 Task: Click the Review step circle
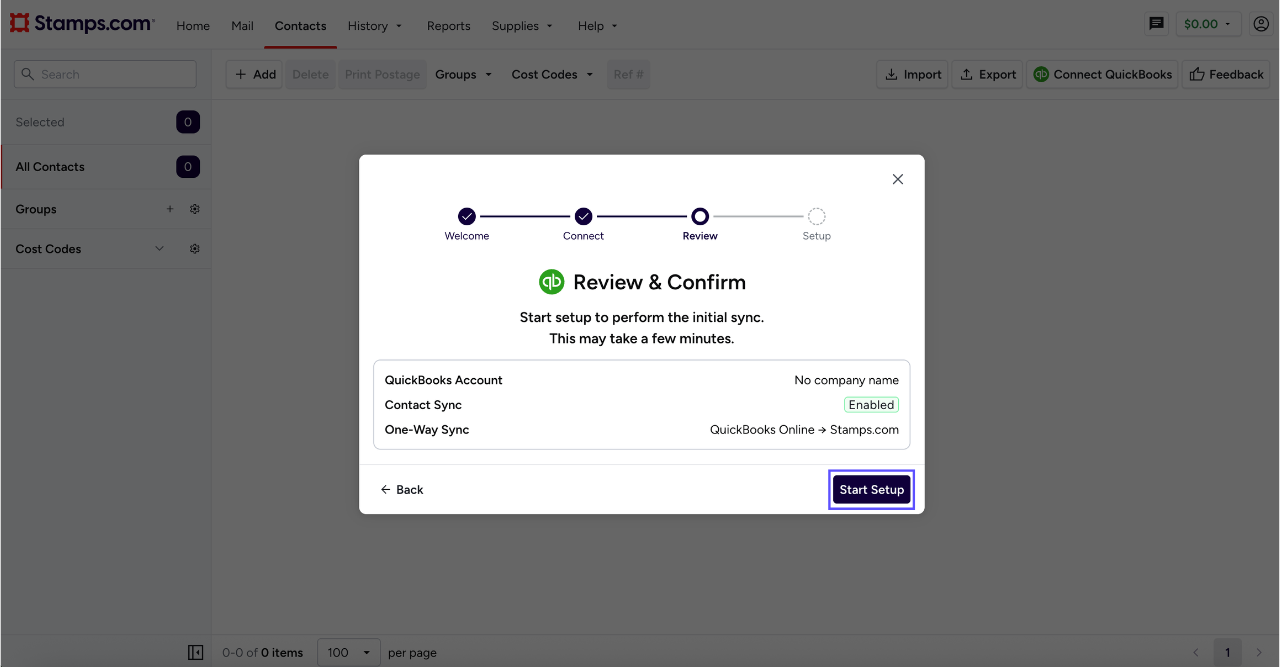click(700, 216)
